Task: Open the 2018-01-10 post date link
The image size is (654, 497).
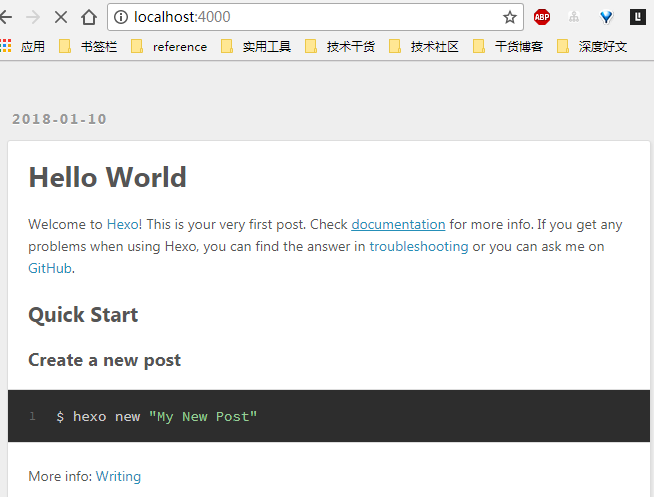Action: coord(59,119)
